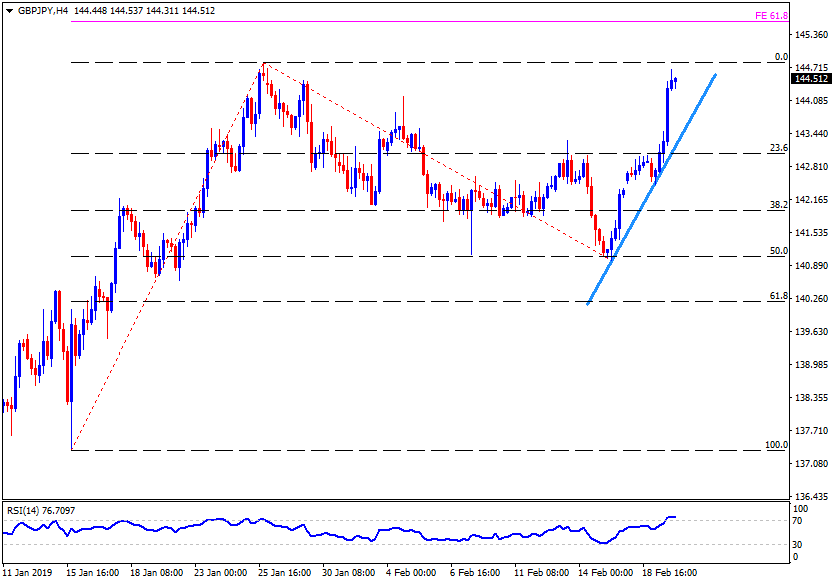Screen dimensions: 835x584
Task: Click the 61.8 Fibonacci retracement label
Action: click(x=779, y=296)
